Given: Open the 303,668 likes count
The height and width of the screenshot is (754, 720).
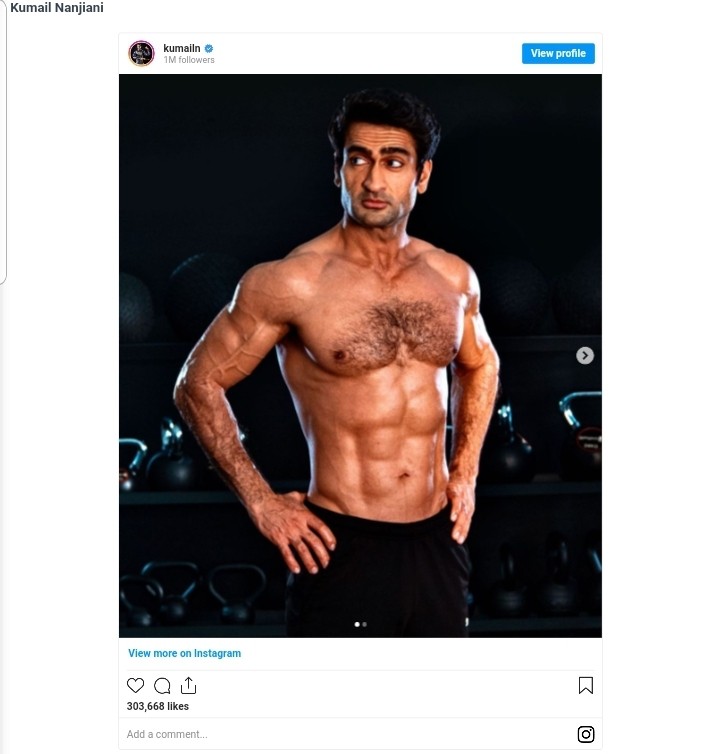Looking at the screenshot, I should 158,706.
